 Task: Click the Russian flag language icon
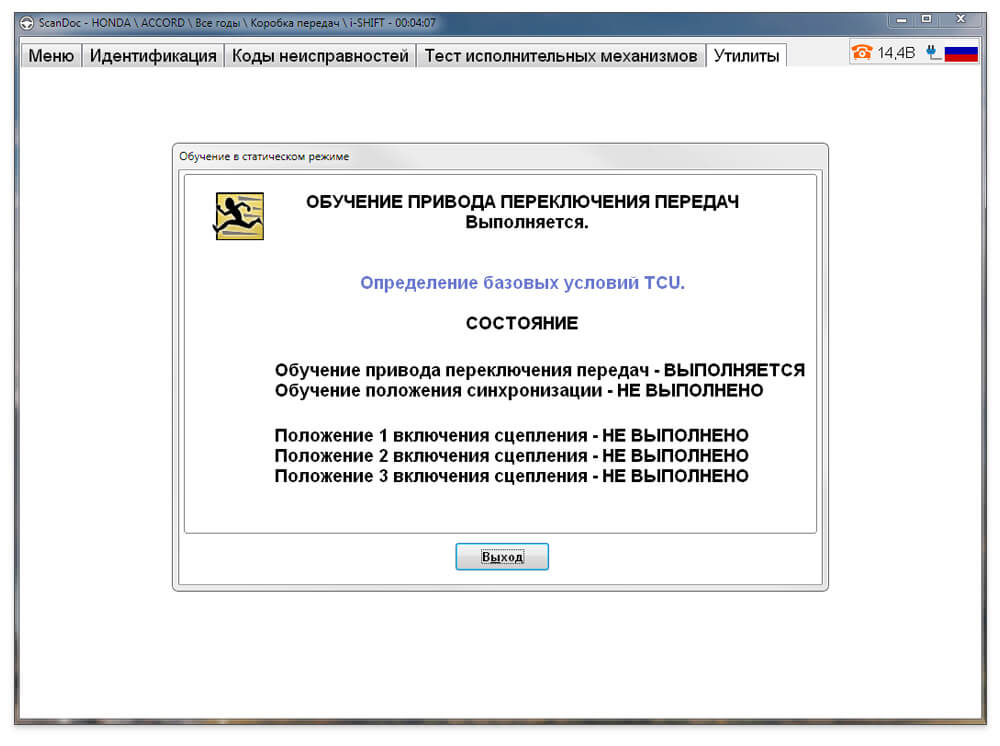(961, 52)
